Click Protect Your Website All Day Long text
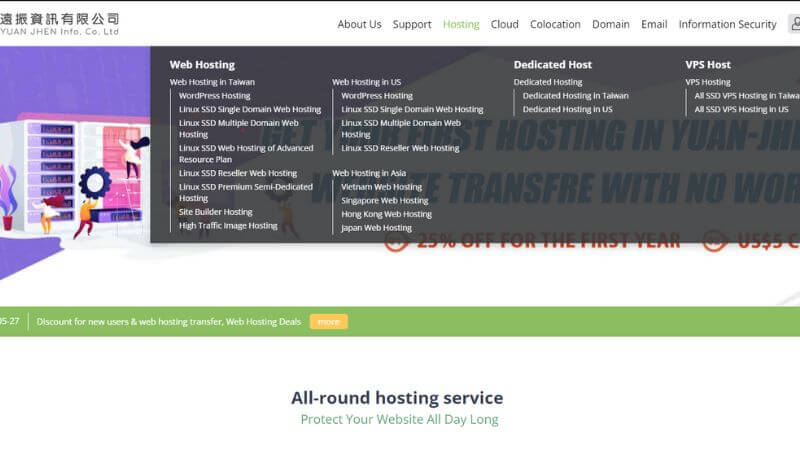 (x=399, y=419)
